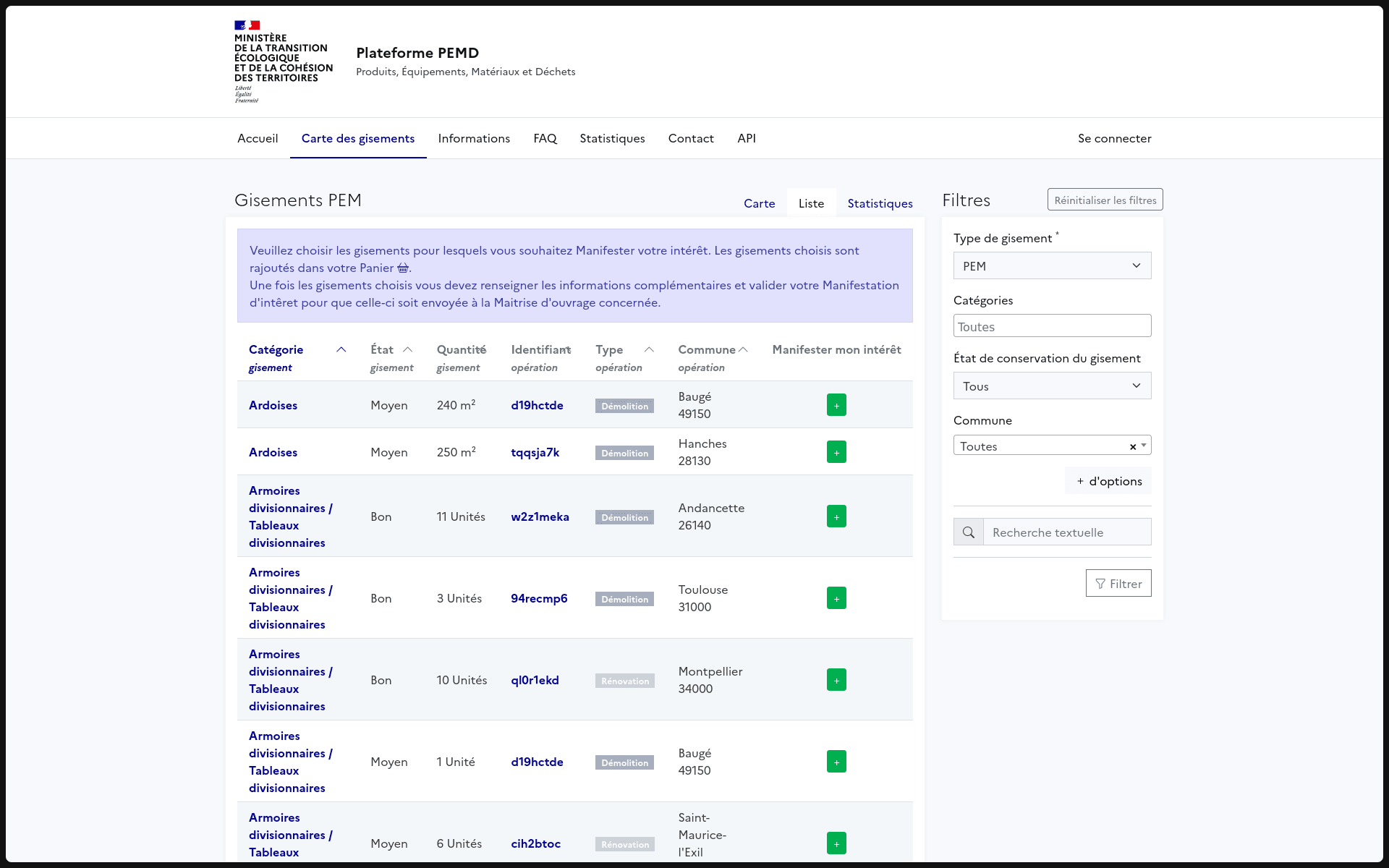The height and width of the screenshot is (868, 1389).
Task: Open Armoires divisionnaires gisement with 11 Unités
Action: point(291,516)
